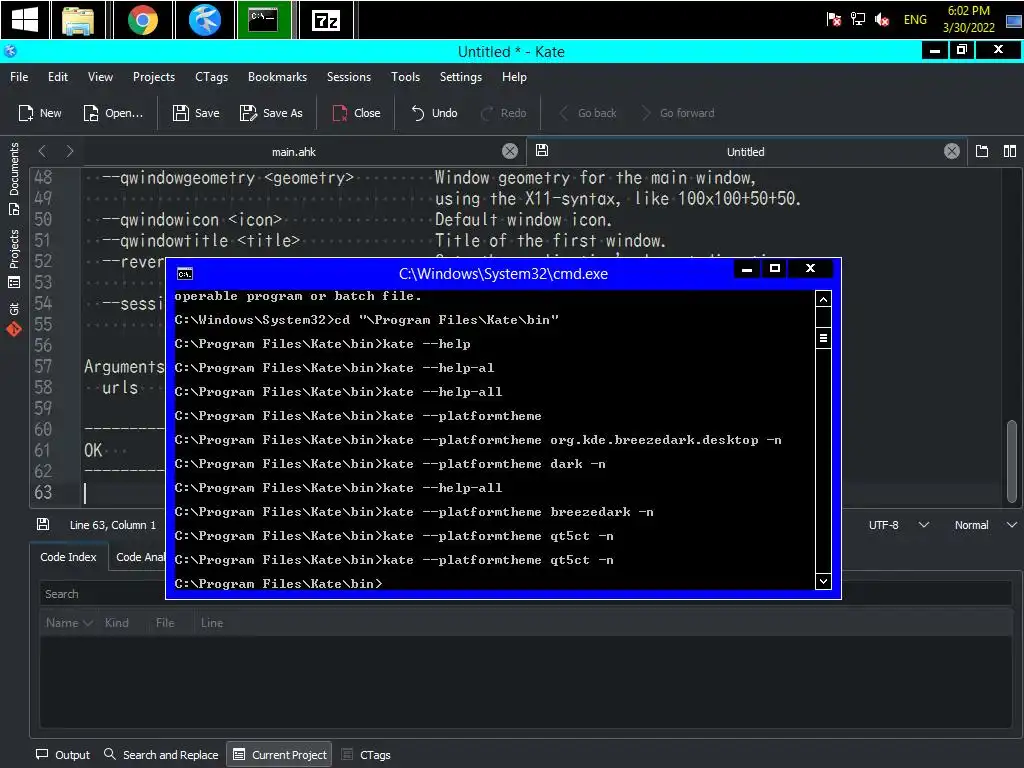The image size is (1024, 768).
Task: Open the CTags menu
Action: (x=212, y=76)
